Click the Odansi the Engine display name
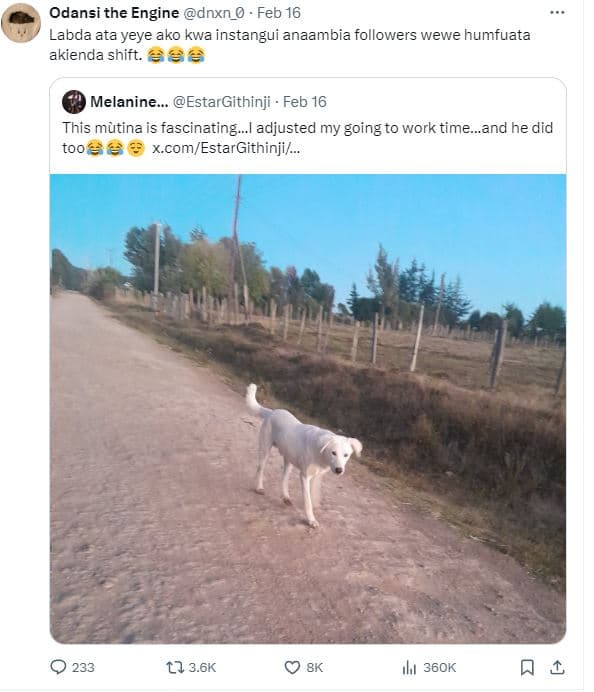The height and width of the screenshot is (692, 594). point(114,13)
